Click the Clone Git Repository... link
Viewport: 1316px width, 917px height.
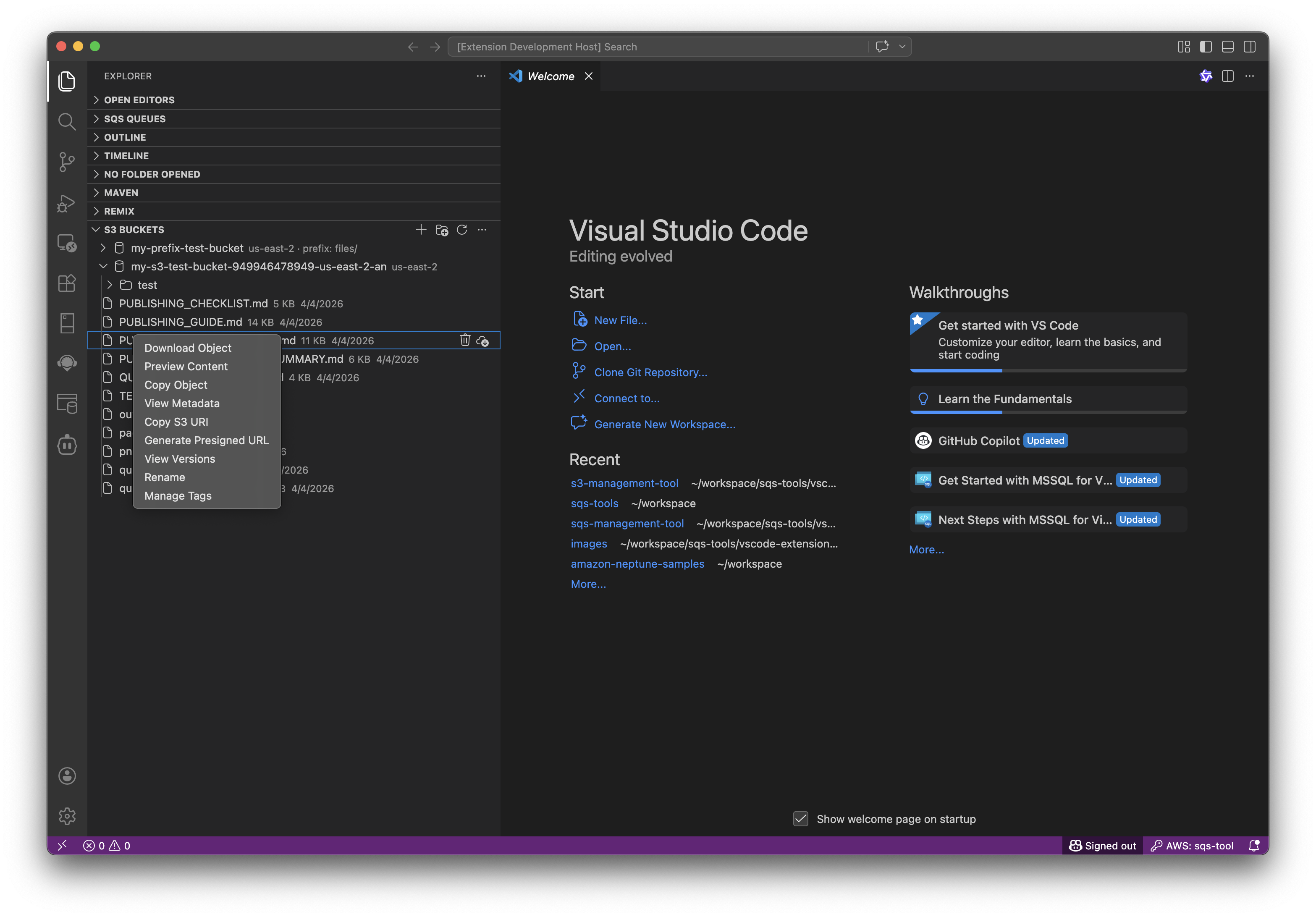(650, 372)
